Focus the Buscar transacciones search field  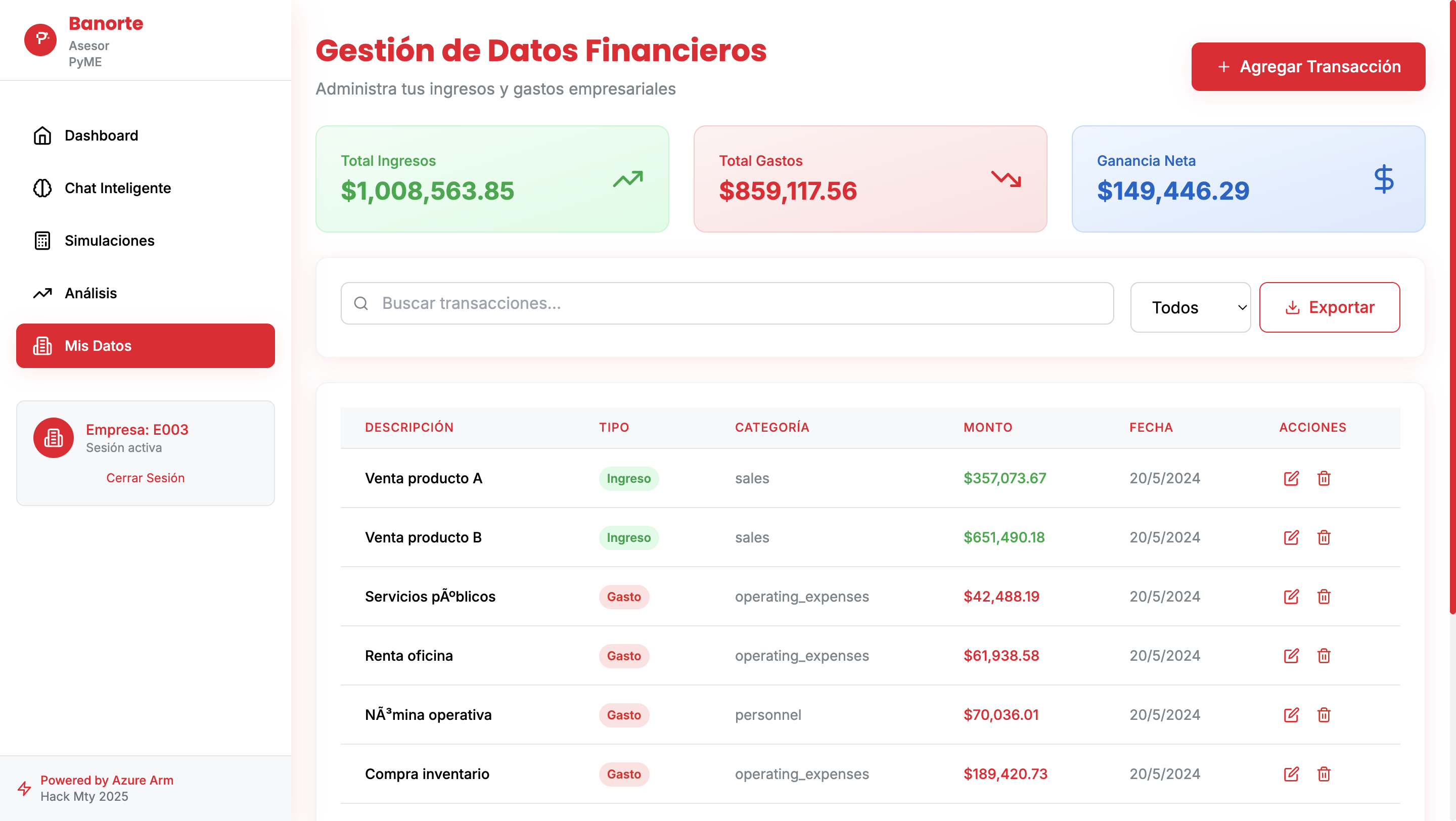coord(727,303)
